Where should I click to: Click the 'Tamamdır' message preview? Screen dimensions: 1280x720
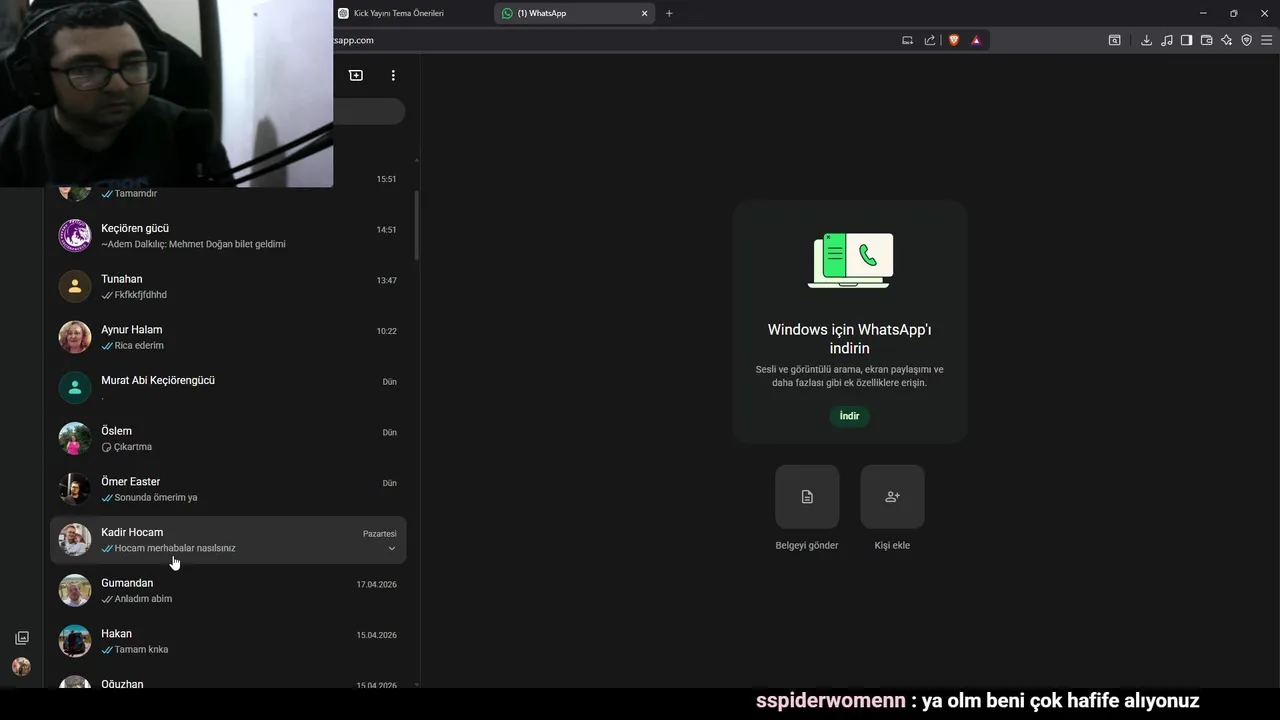[136, 194]
